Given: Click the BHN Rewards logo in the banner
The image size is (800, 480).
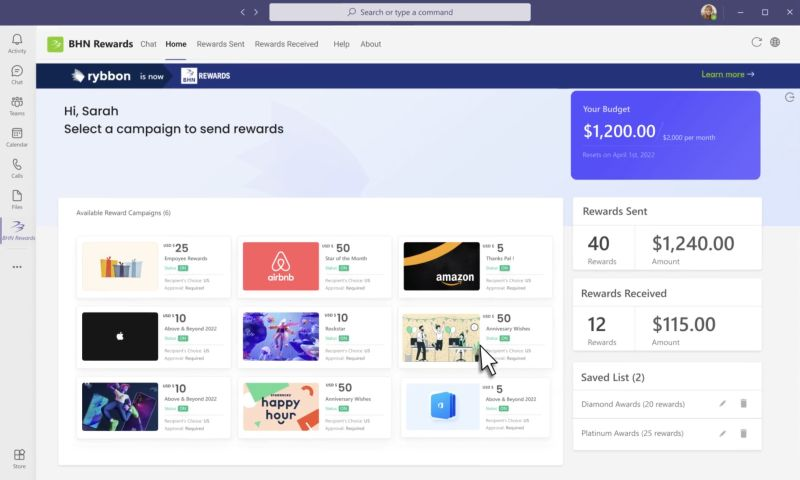Looking at the screenshot, I should (x=206, y=75).
